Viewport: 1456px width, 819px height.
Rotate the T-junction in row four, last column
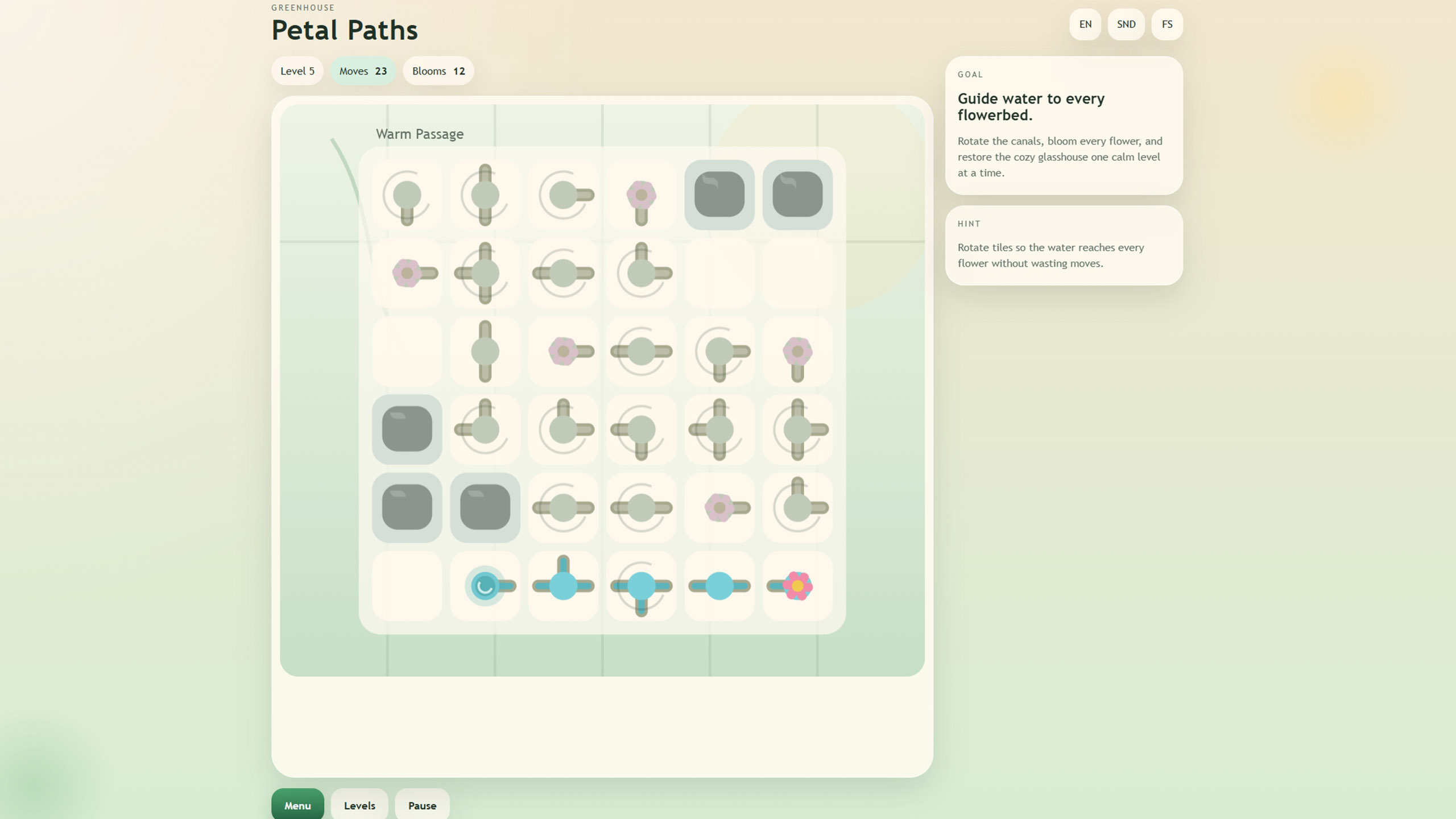(x=797, y=429)
